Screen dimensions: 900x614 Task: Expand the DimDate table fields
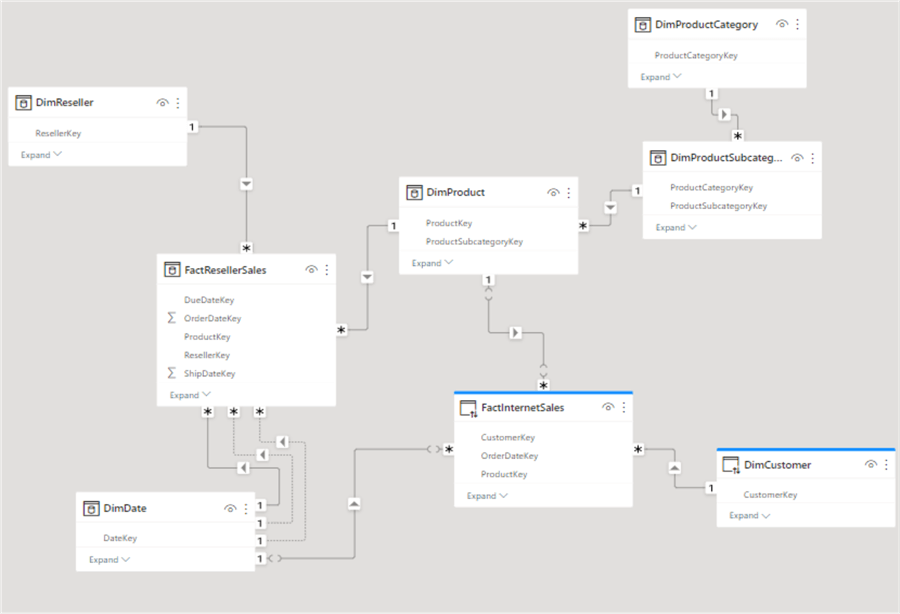pyautogui.click(x=109, y=559)
